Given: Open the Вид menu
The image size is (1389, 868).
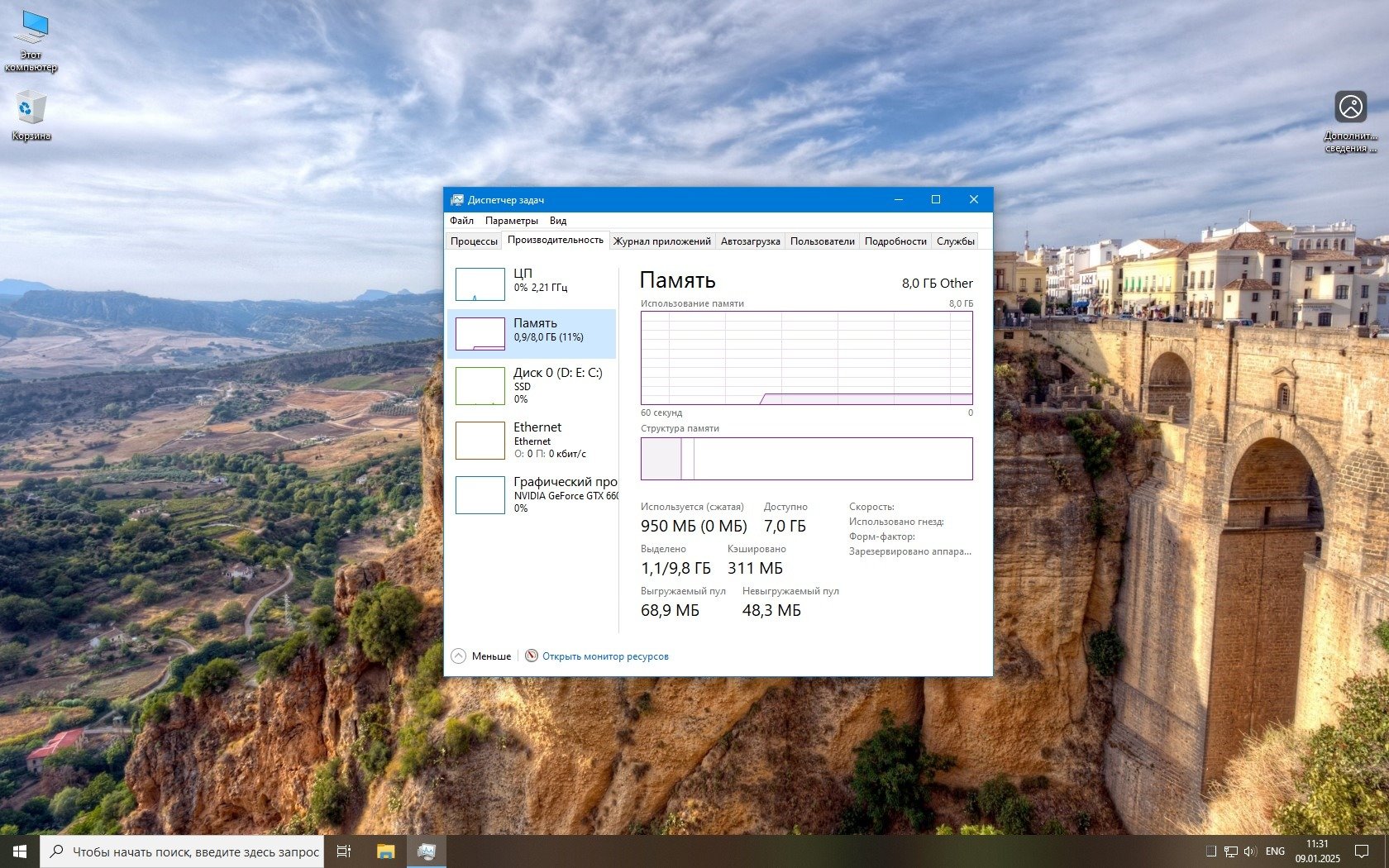Looking at the screenshot, I should [558, 221].
